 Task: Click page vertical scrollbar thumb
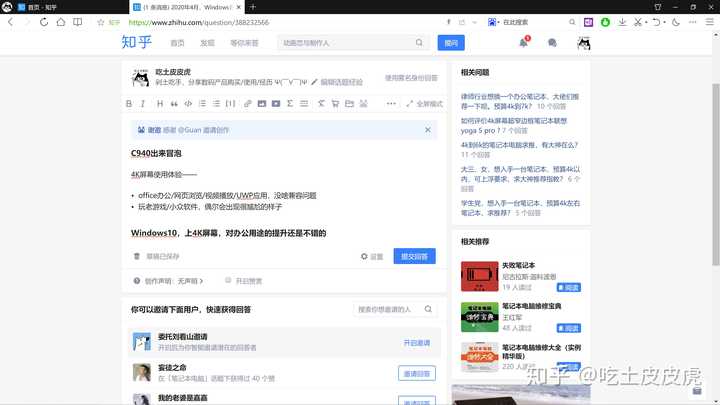[716, 174]
